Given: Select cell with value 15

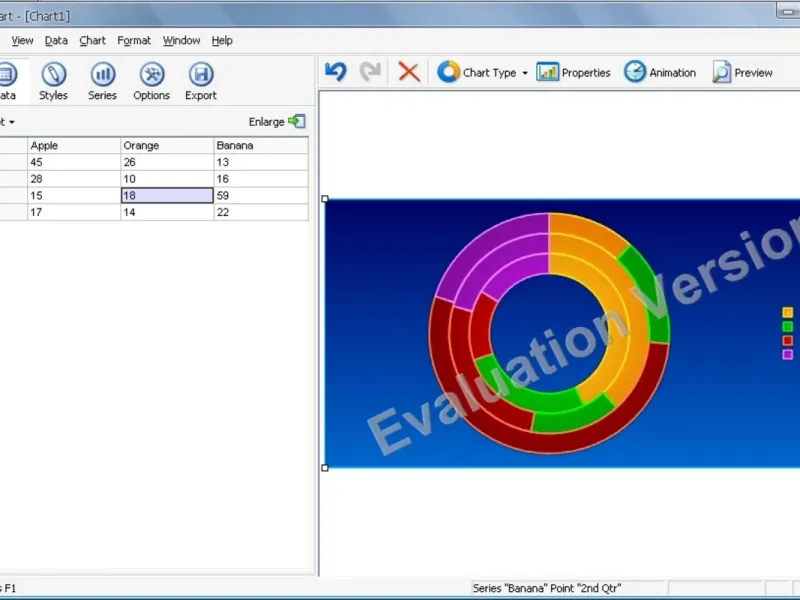Looking at the screenshot, I should pos(74,195).
